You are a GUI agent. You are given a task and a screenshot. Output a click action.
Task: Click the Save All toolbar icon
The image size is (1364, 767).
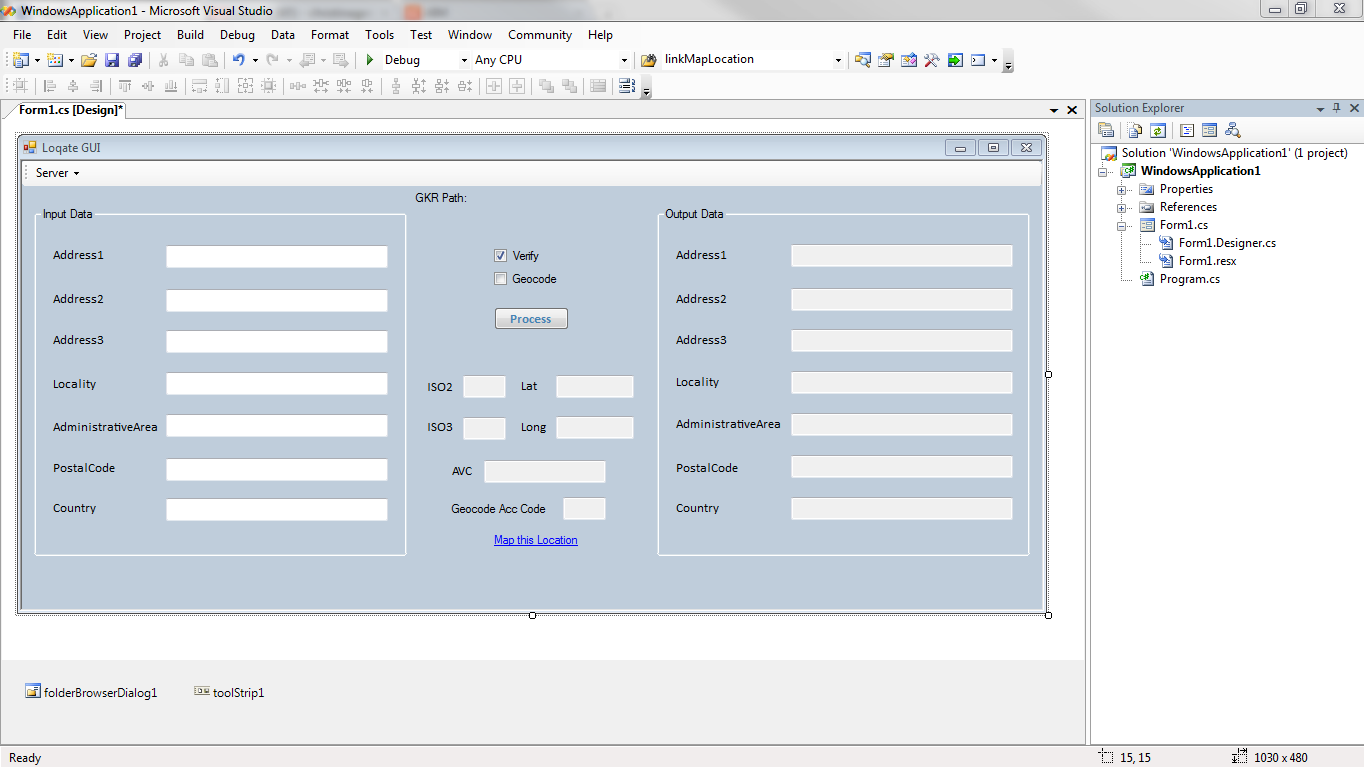tap(134, 60)
